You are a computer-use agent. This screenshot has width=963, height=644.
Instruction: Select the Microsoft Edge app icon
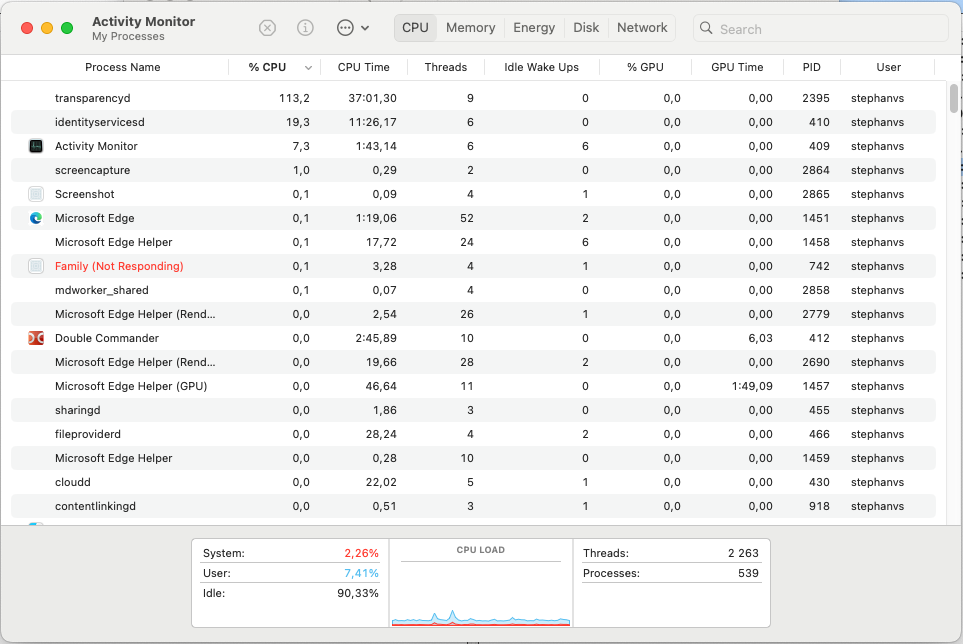tap(36, 218)
